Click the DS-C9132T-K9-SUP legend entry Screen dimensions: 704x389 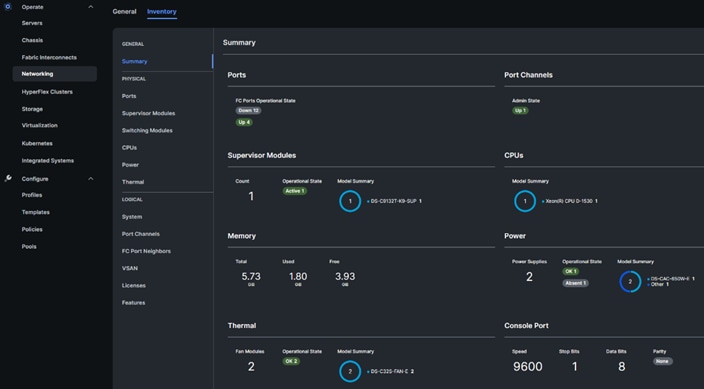tap(394, 201)
